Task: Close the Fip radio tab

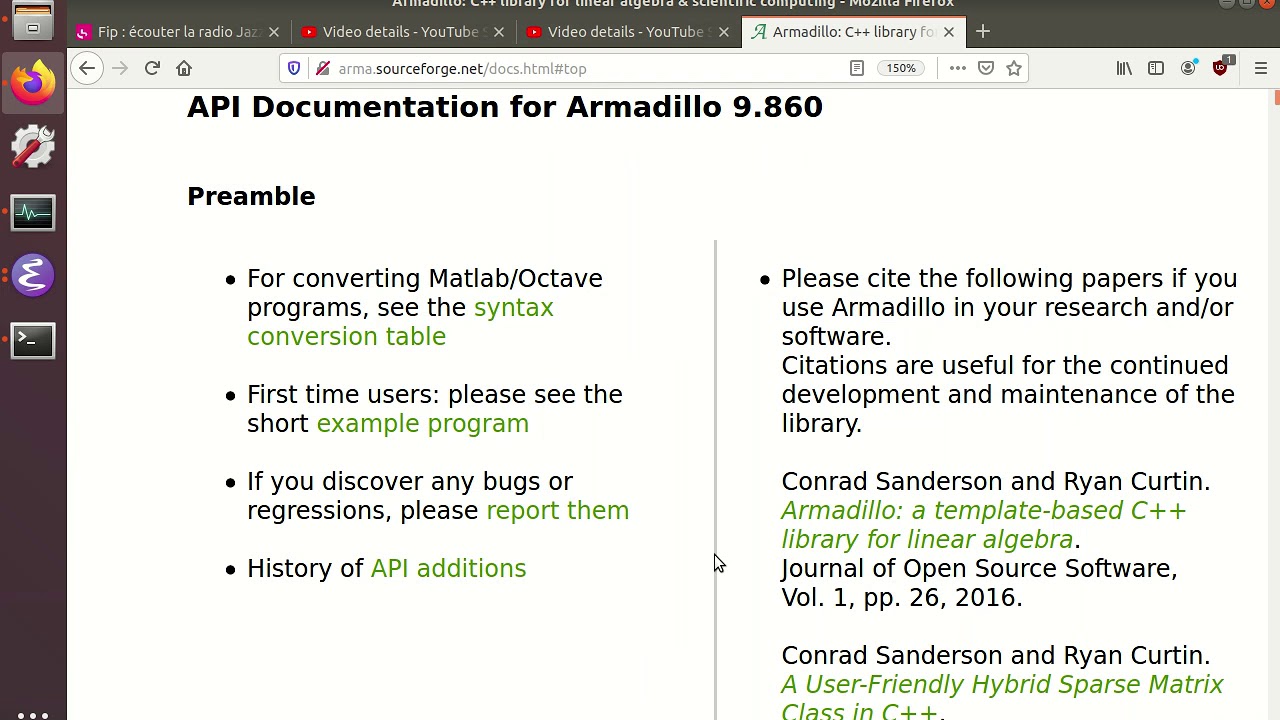Action: (274, 32)
